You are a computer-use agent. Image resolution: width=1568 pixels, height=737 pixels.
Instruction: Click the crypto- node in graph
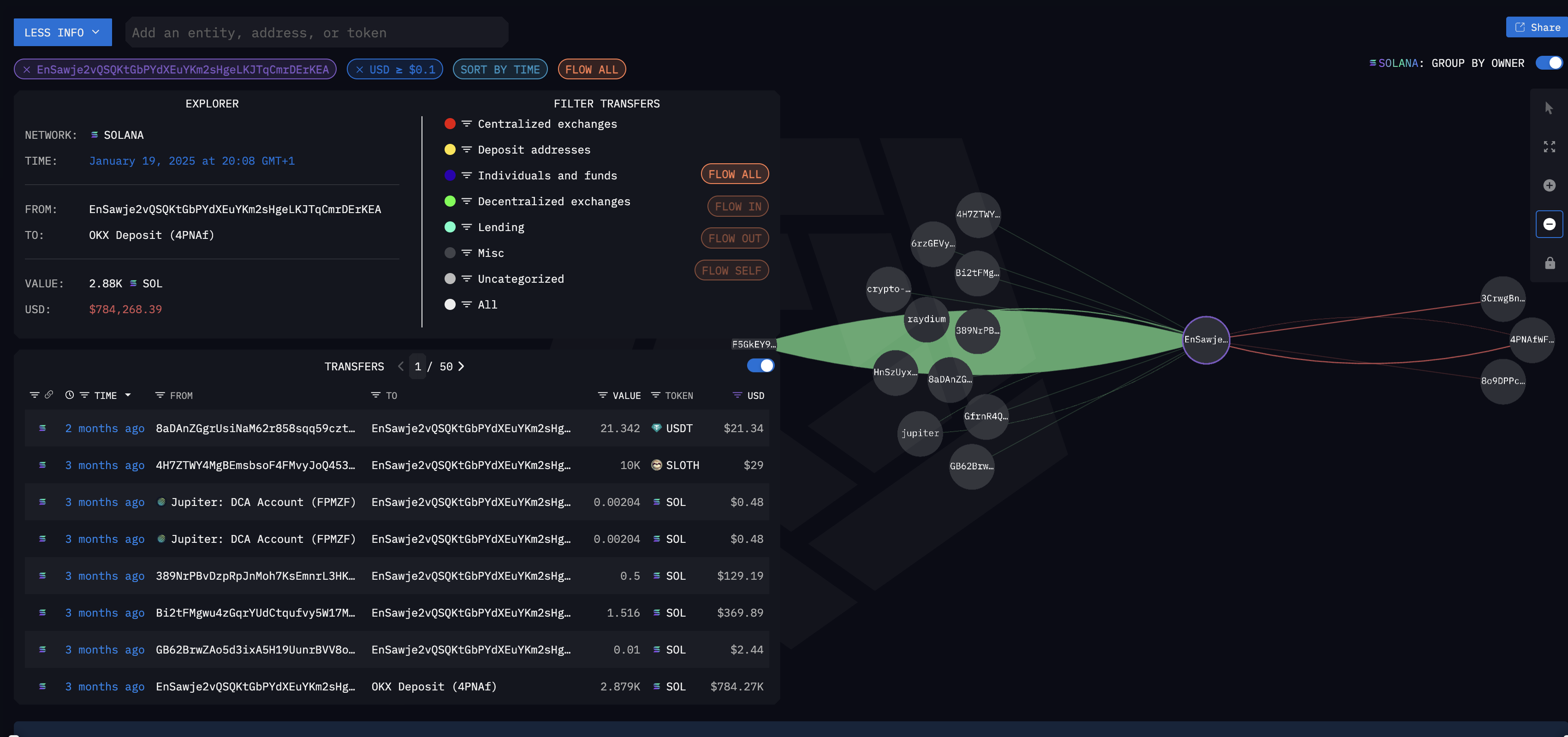[x=888, y=289]
